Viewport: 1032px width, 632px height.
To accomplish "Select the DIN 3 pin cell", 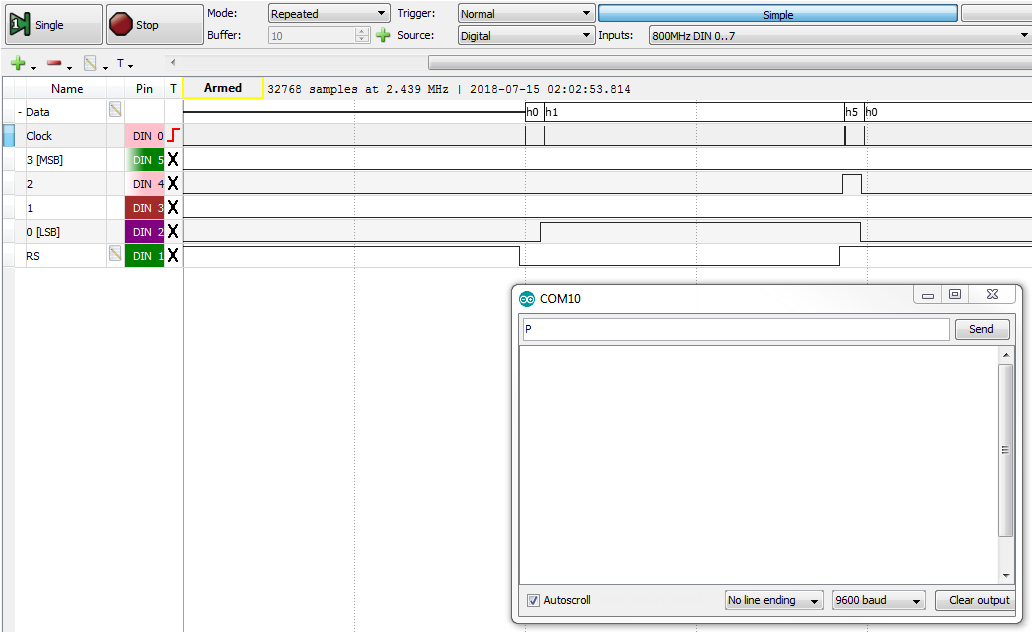I will 144,207.
